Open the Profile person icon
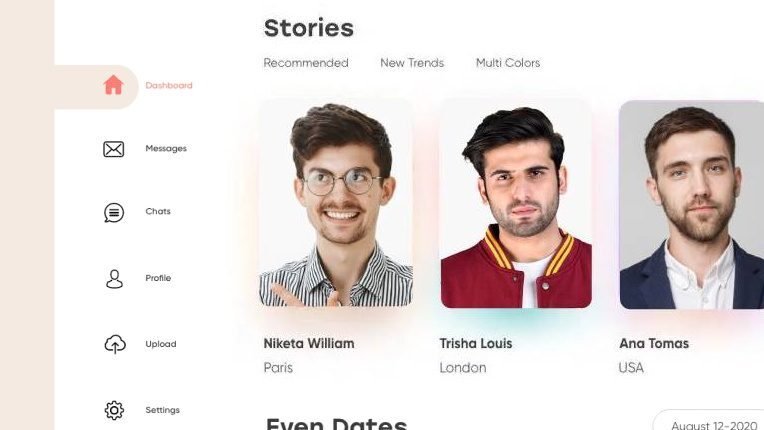The height and width of the screenshot is (430, 764). click(x=114, y=279)
